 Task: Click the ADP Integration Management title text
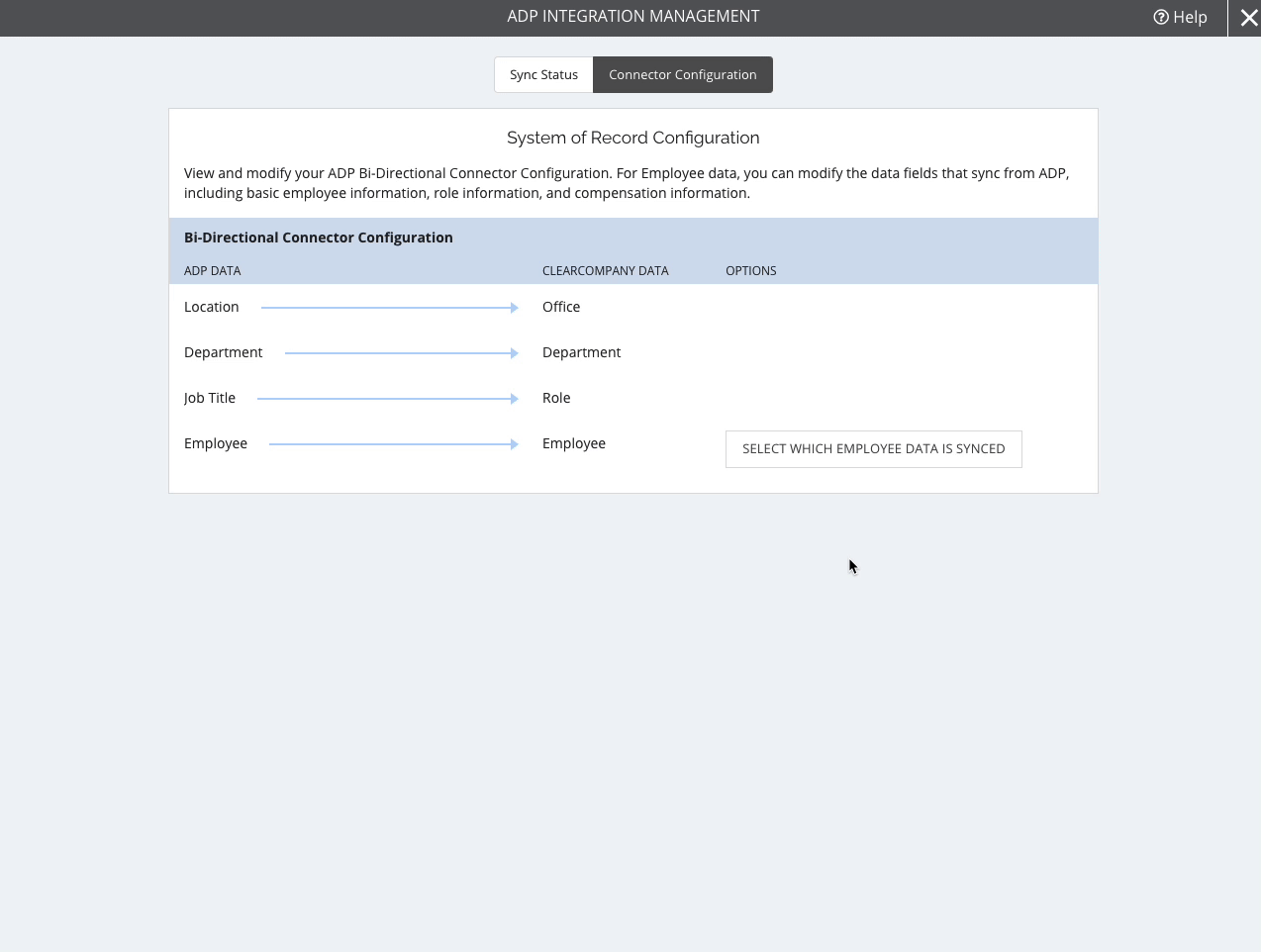(x=633, y=17)
